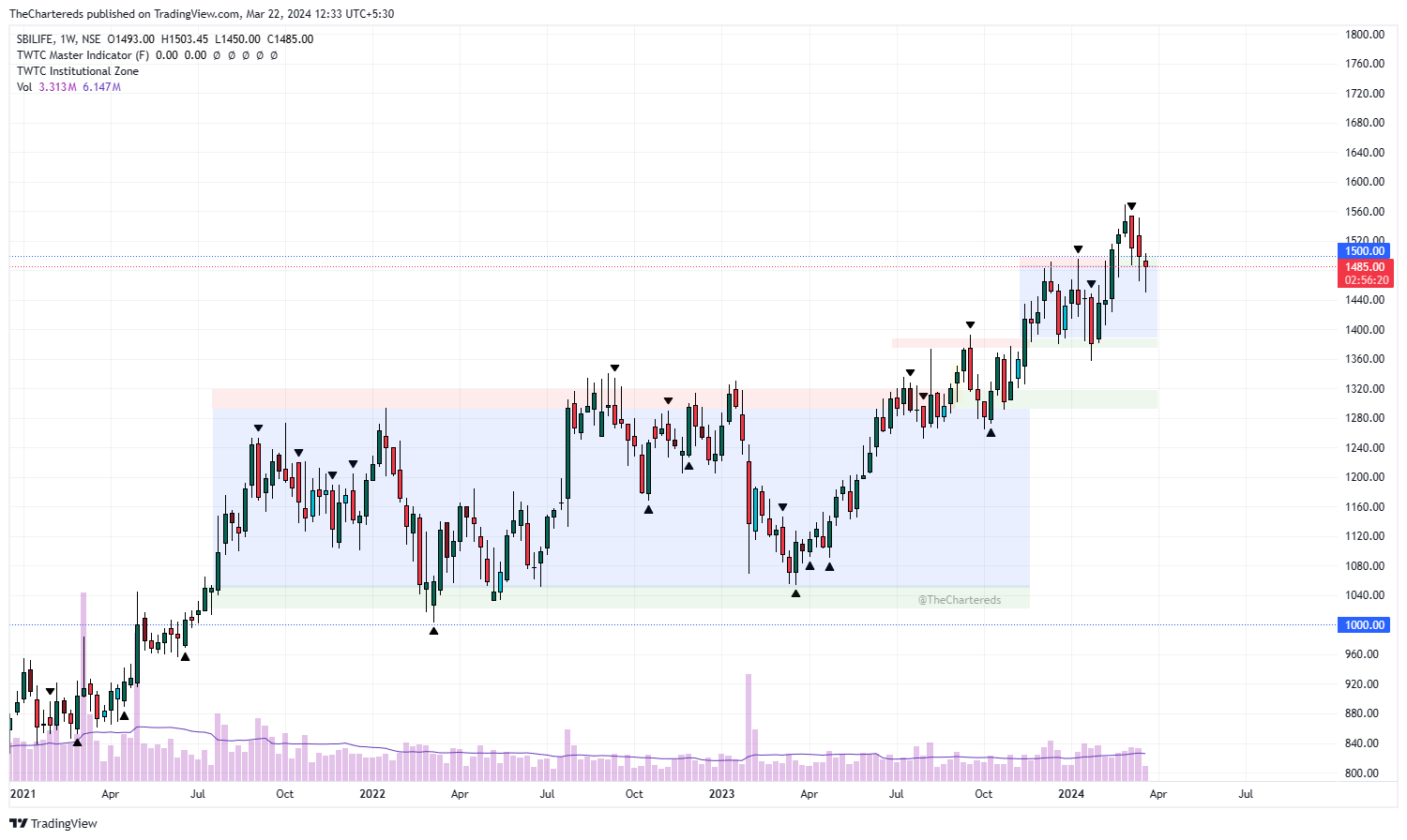Click the 1600.00 price axis label

coord(1365,182)
